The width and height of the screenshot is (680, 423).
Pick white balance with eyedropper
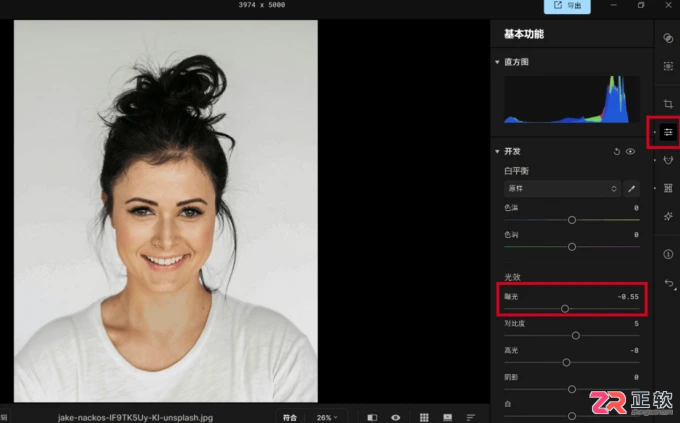coord(631,189)
